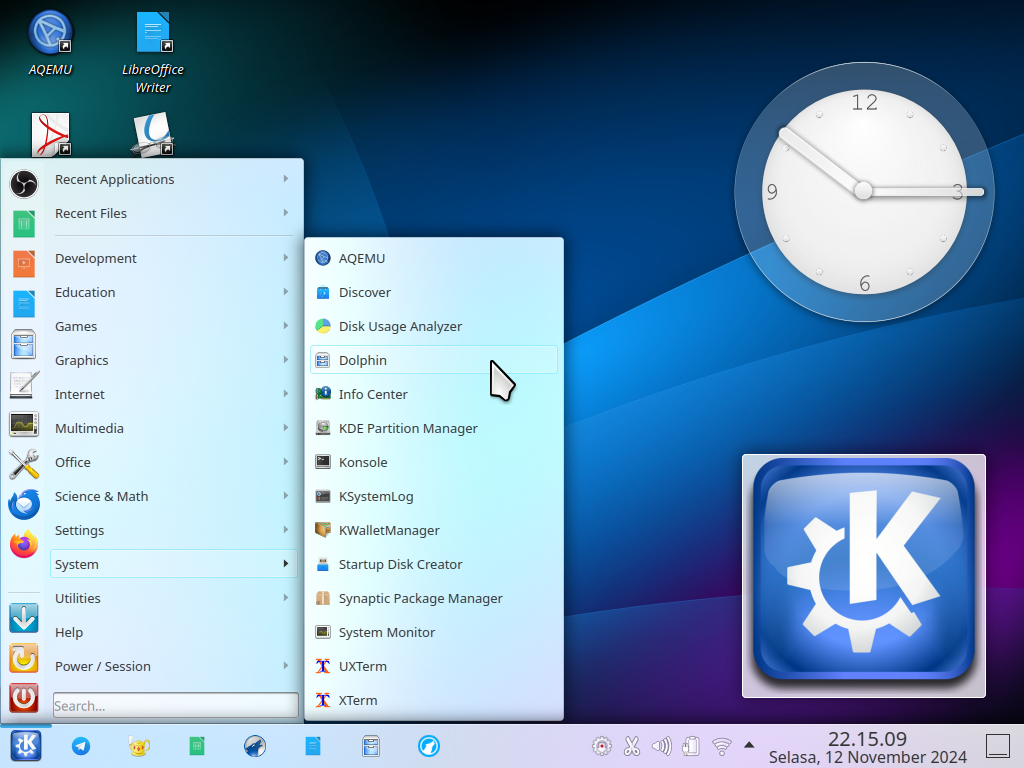This screenshot has width=1024, height=768.
Task: Open Telegram from the taskbar
Action: click(x=81, y=746)
